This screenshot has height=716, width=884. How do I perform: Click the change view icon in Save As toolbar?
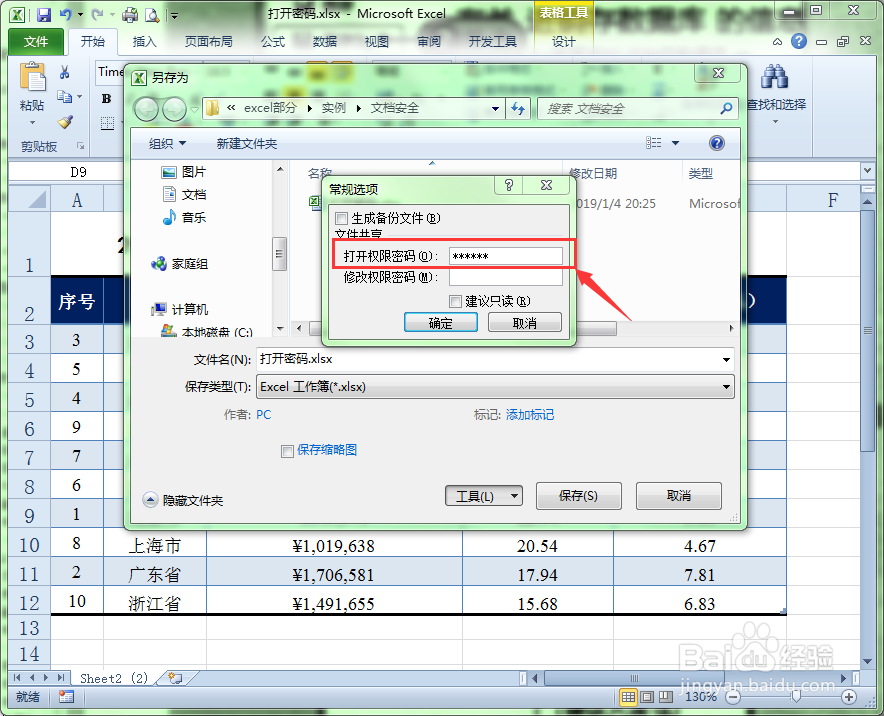tap(655, 142)
